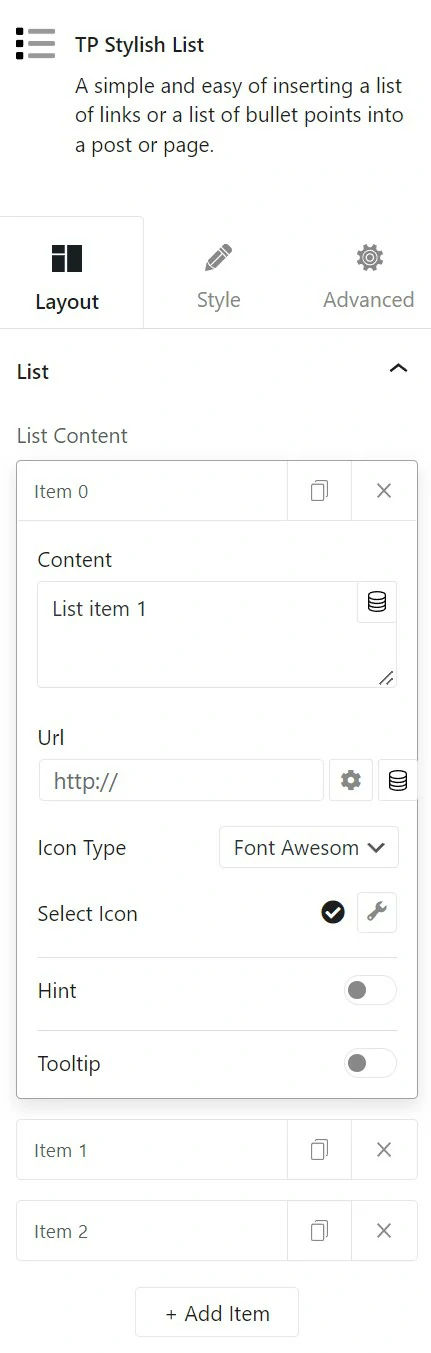
Task: Click the + Add Item button
Action: [x=217, y=1312]
